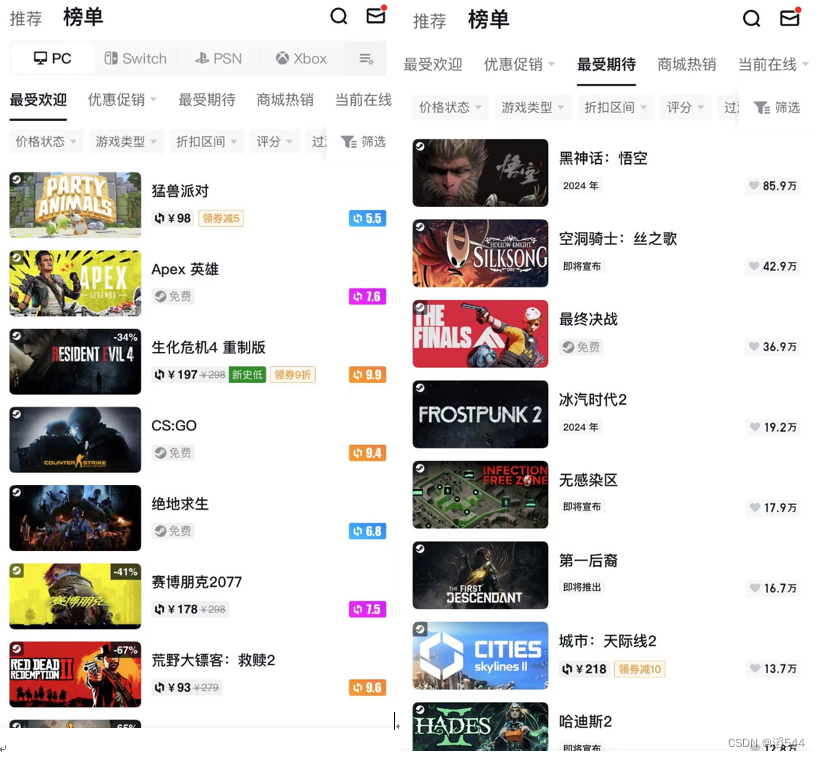820x758 pixels.
Task: Expand 优惠促销 dropdown on the right screen
Action: point(519,65)
